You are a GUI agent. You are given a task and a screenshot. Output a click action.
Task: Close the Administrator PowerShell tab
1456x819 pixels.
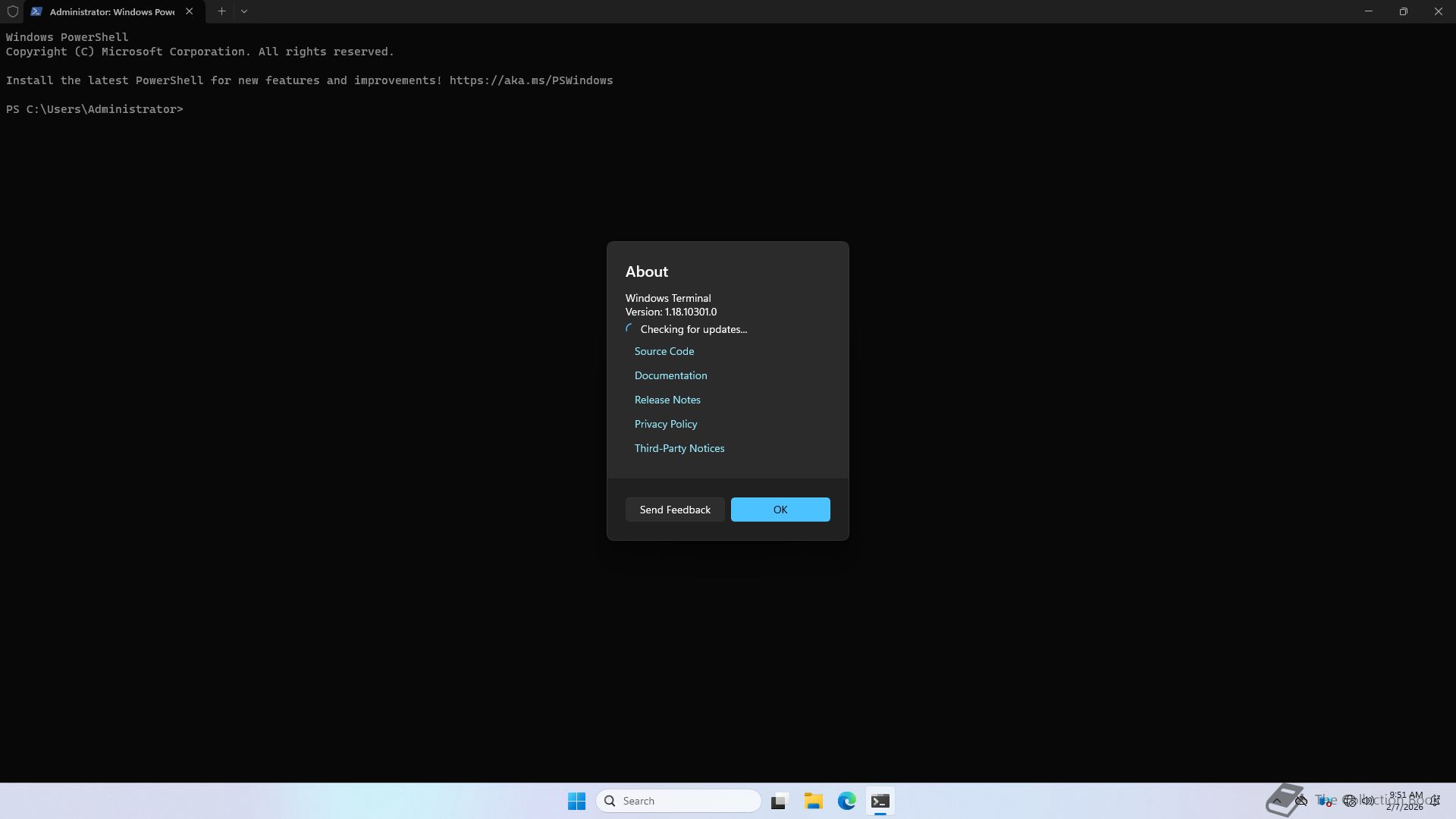coord(190,11)
